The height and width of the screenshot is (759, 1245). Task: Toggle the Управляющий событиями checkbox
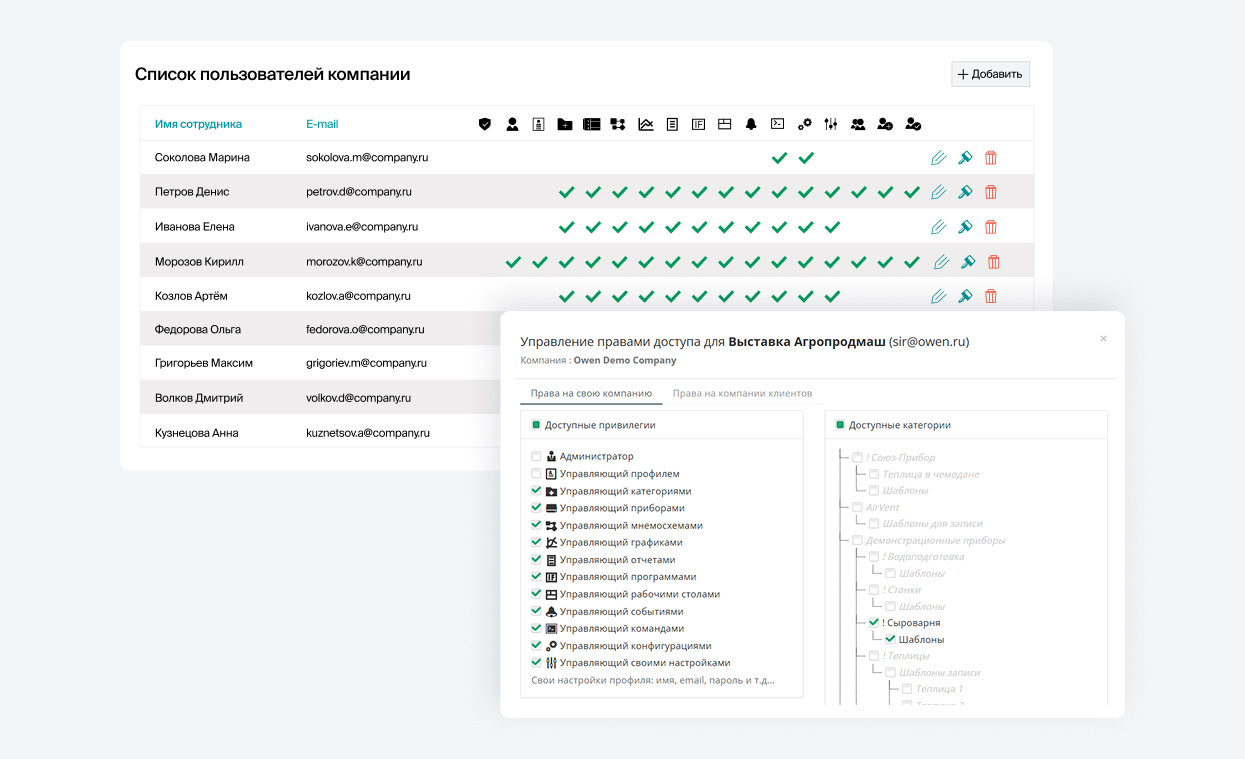coord(536,611)
